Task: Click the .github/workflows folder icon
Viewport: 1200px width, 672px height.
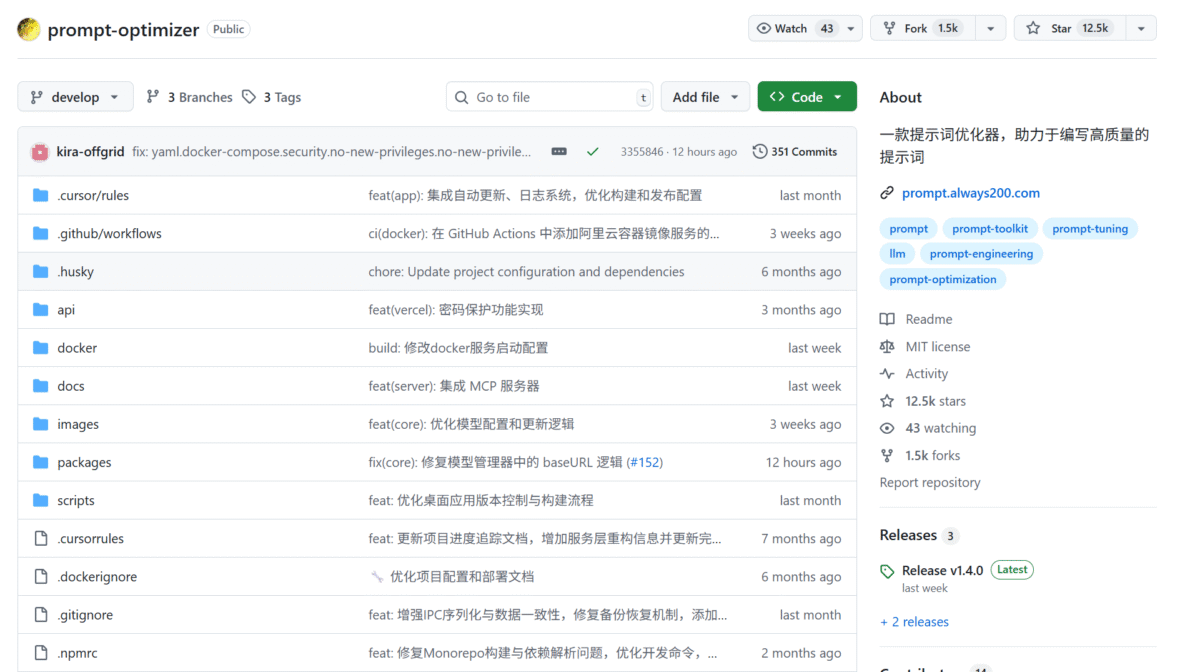Action: point(41,233)
